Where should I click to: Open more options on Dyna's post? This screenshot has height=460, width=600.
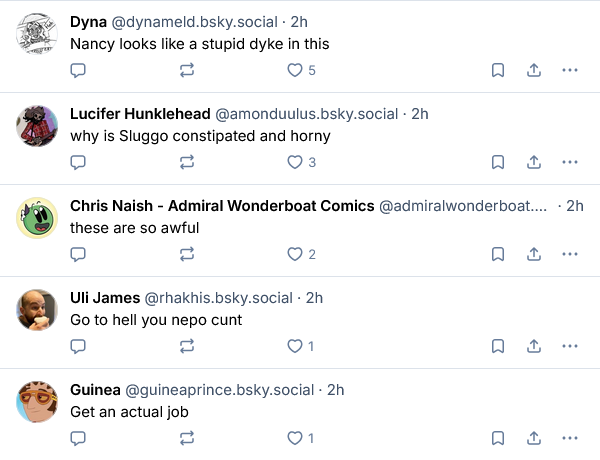[x=570, y=70]
